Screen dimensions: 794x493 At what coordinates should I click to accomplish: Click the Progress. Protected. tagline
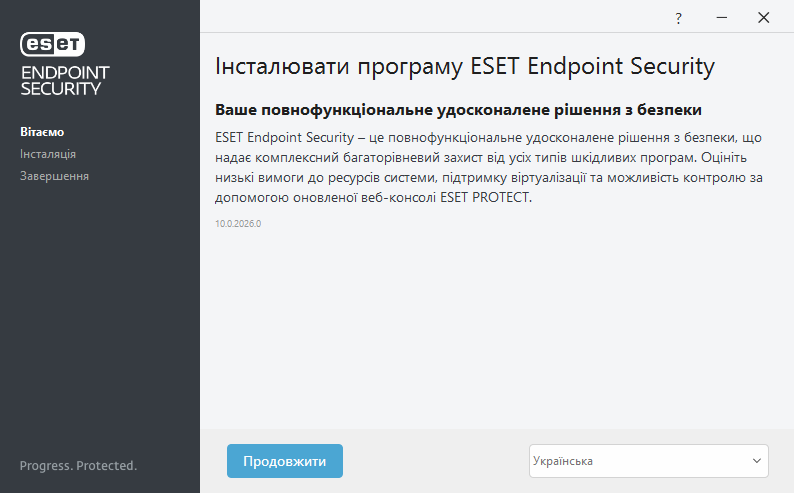(x=78, y=466)
